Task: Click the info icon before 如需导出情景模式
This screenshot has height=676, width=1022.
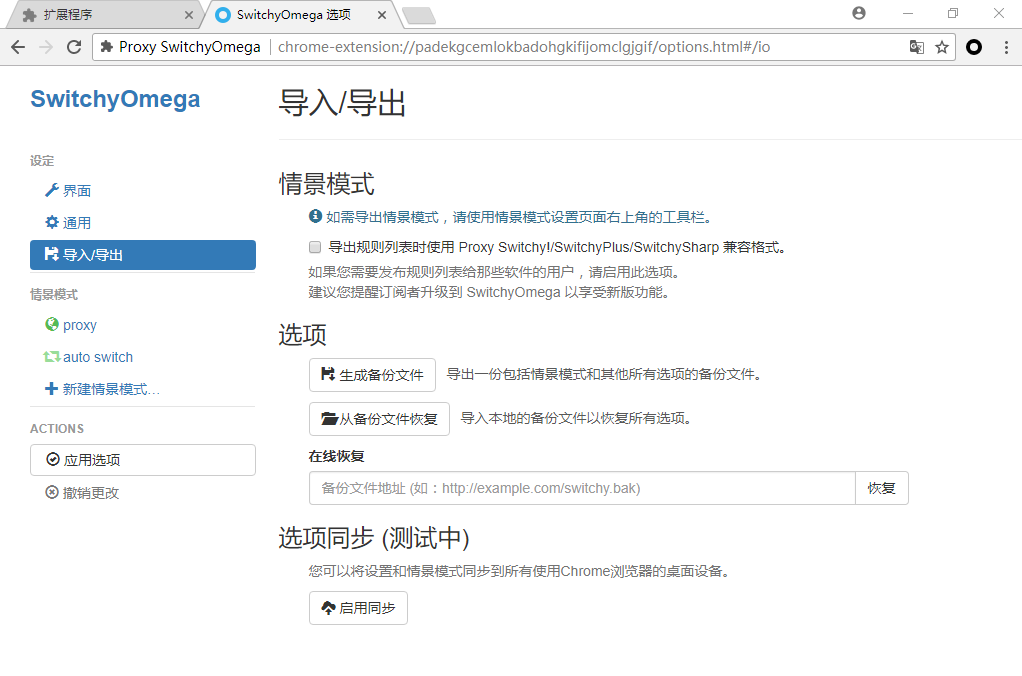Action: point(315,216)
